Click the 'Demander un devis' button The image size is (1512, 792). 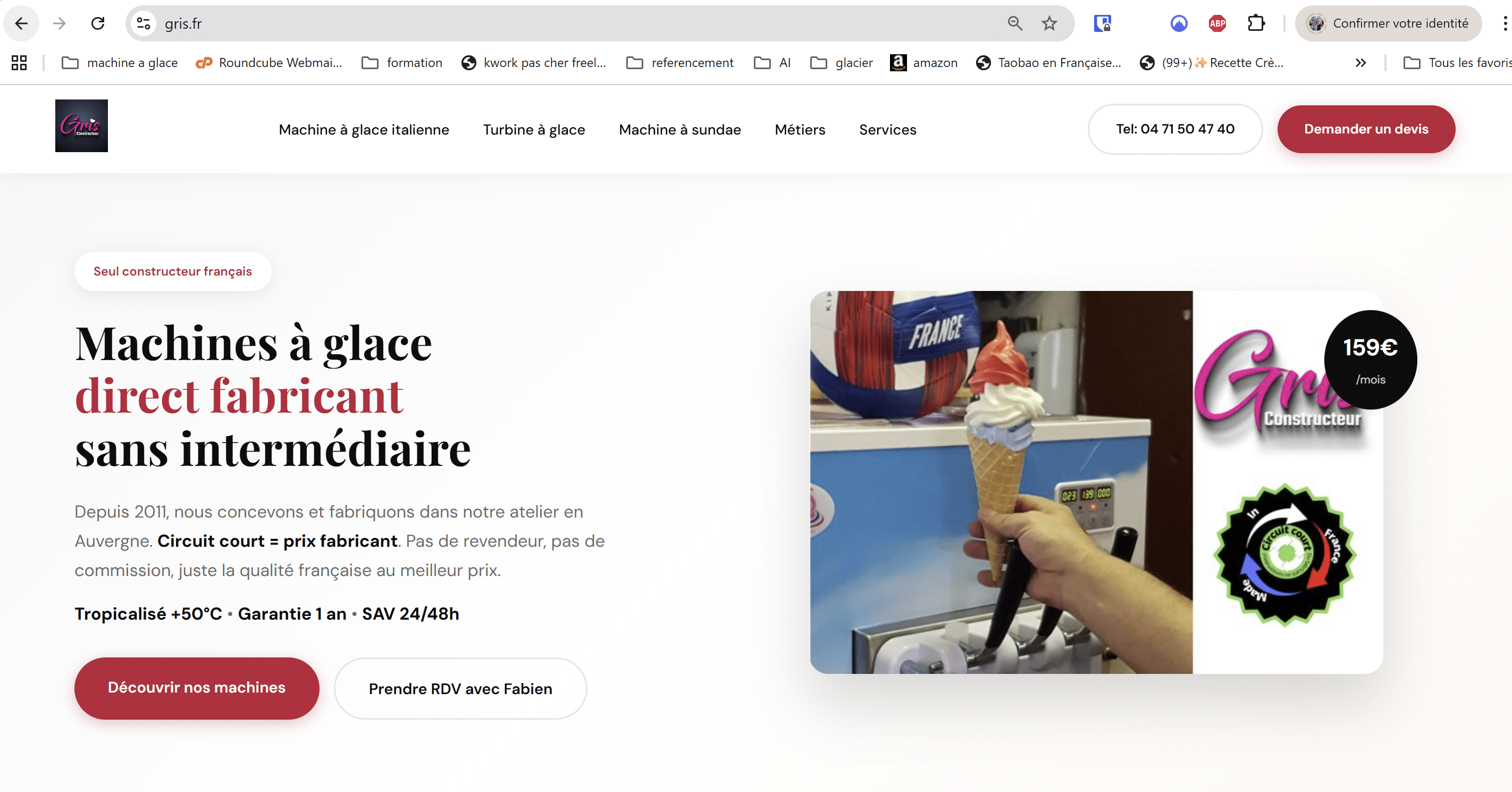pos(1366,129)
